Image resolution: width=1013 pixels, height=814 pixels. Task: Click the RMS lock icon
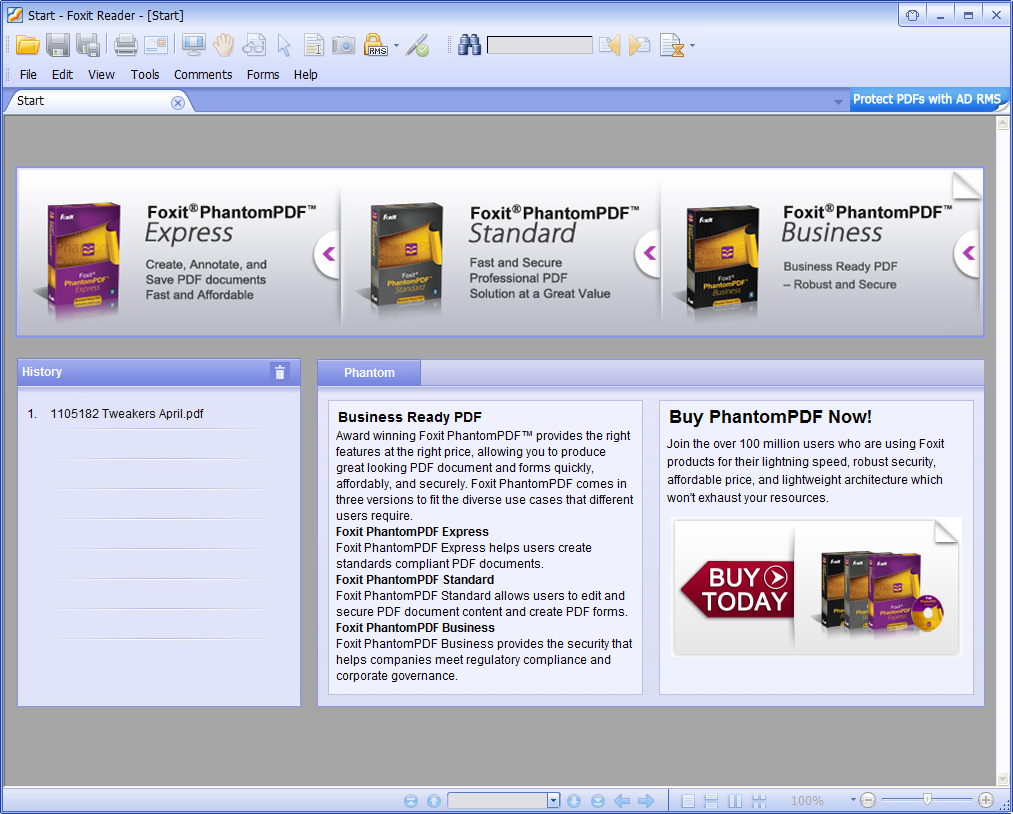(376, 45)
